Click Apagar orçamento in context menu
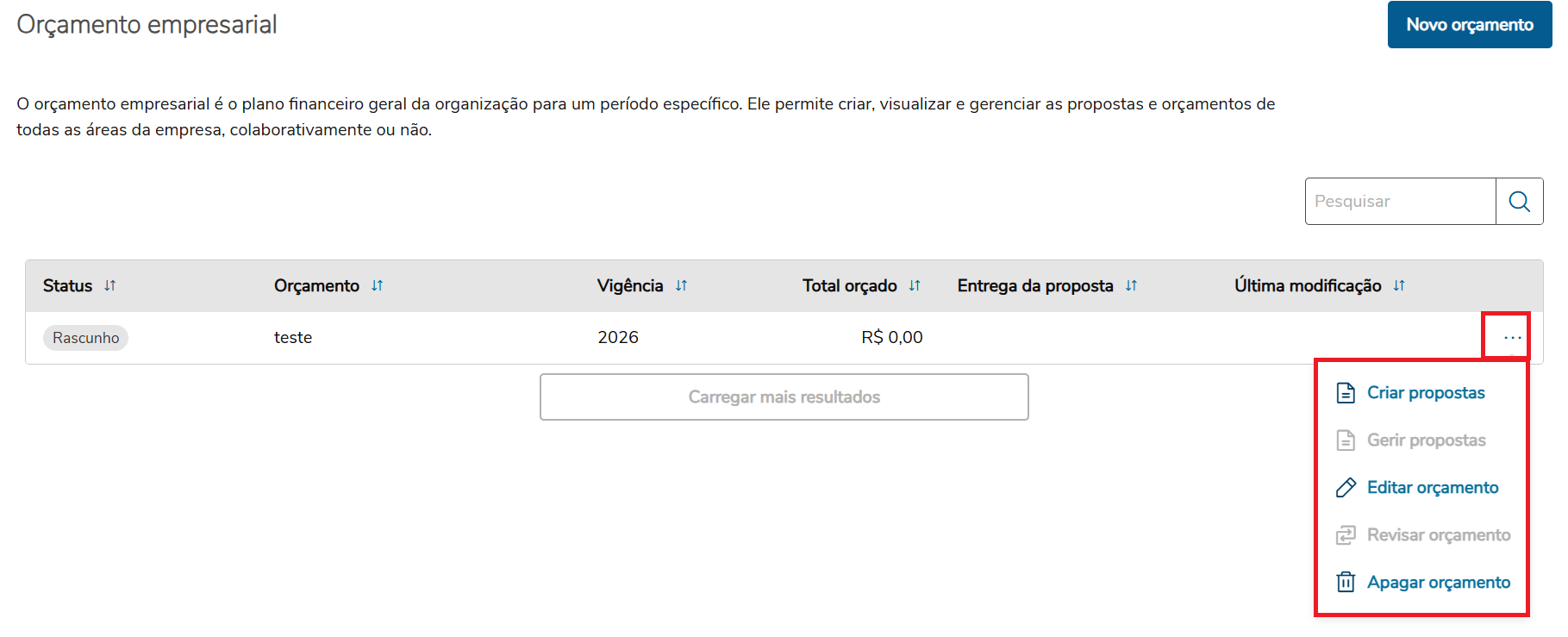Viewport: 1568px width, 637px height. [x=1439, y=583]
